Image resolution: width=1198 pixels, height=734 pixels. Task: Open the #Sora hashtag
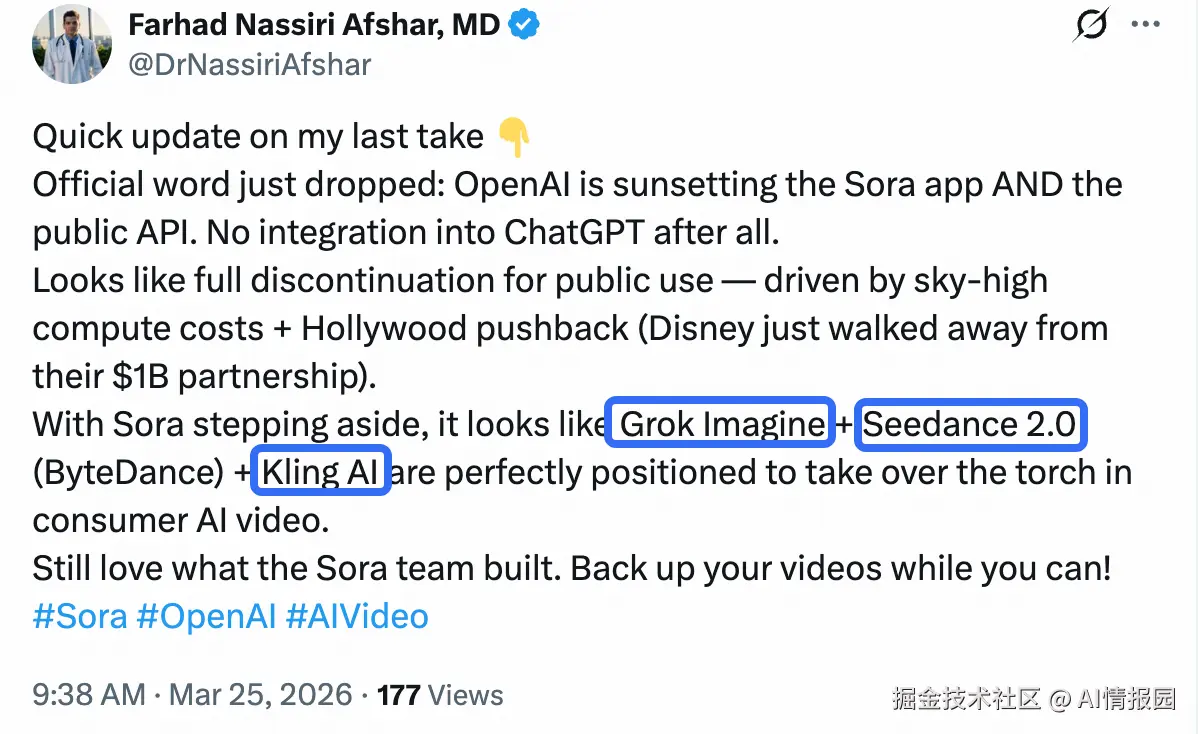[x=80, y=616]
